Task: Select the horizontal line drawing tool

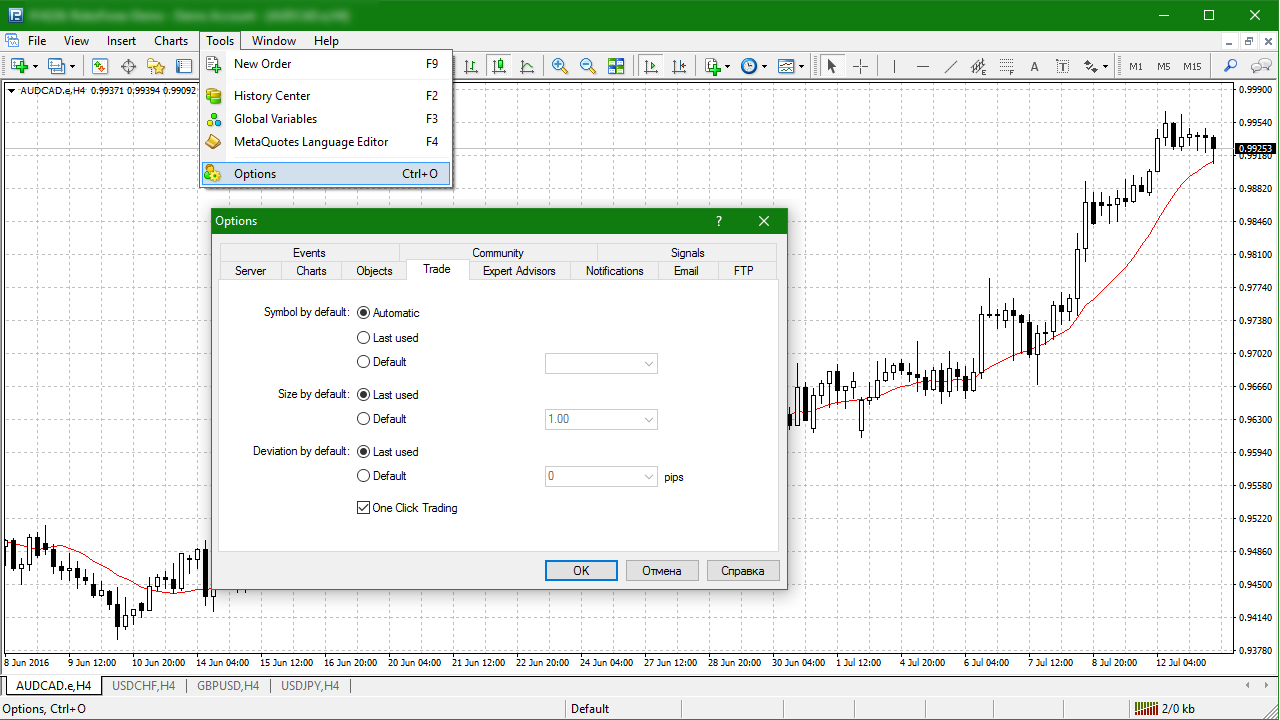Action: tap(923, 66)
